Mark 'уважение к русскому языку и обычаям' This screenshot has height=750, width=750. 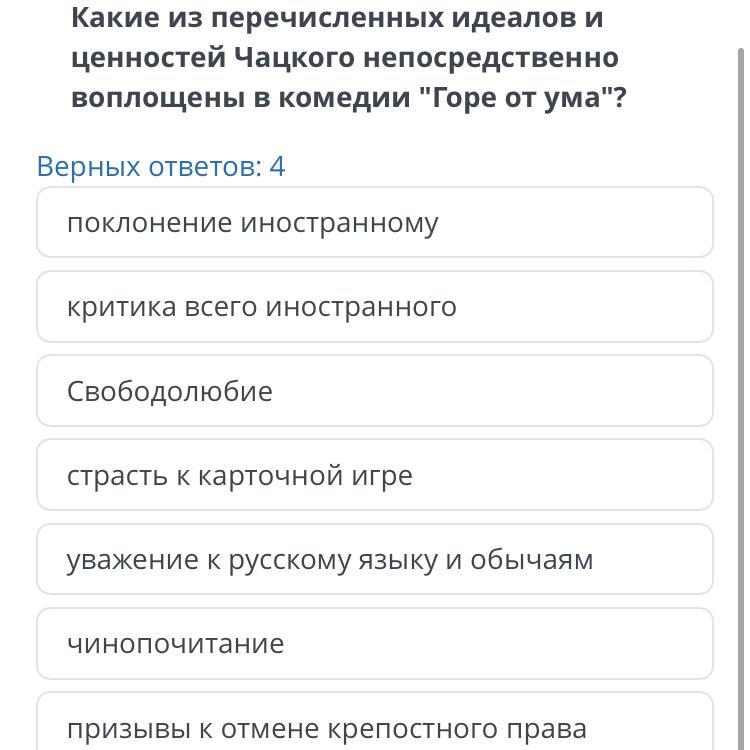(x=375, y=559)
